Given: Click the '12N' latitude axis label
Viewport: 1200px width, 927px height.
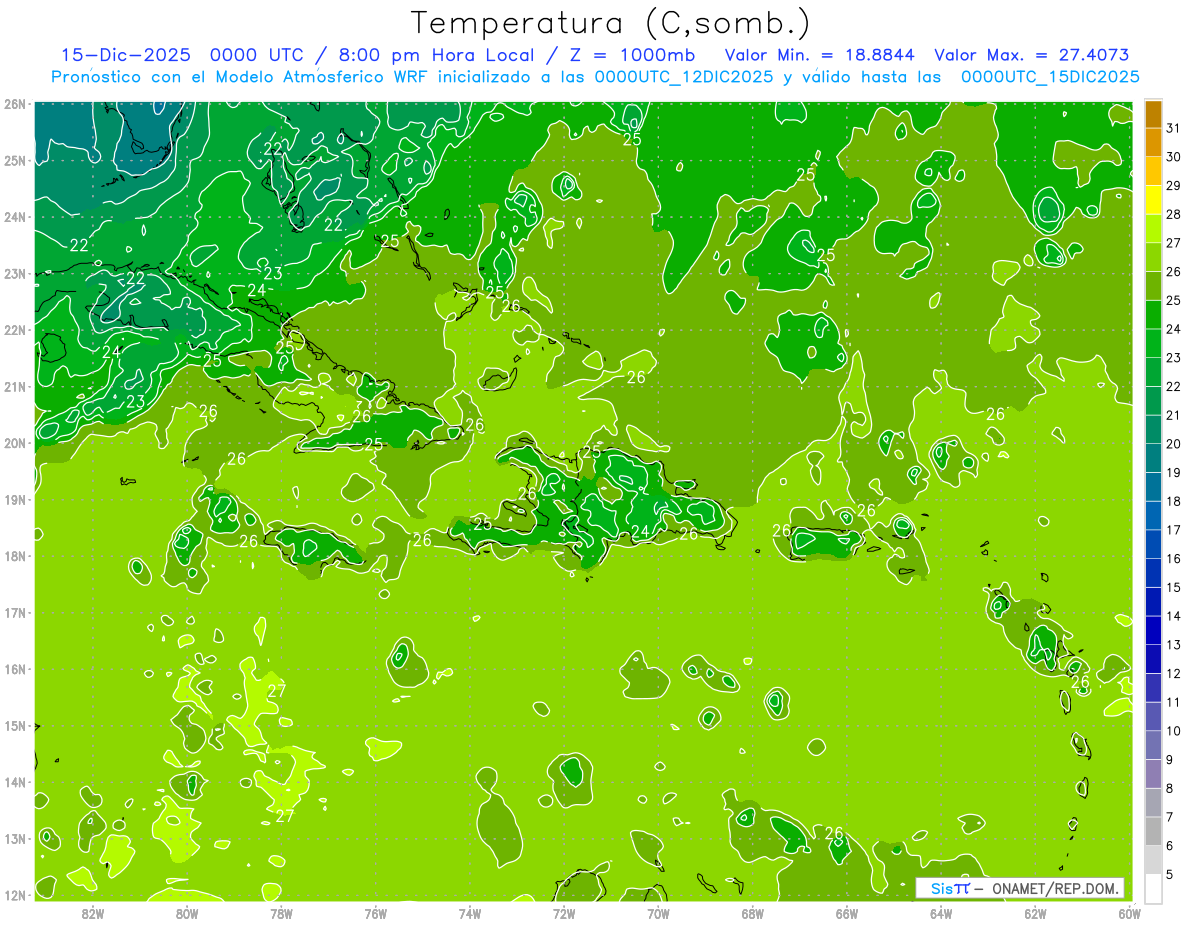Looking at the screenshot, I should pos(15,895).
